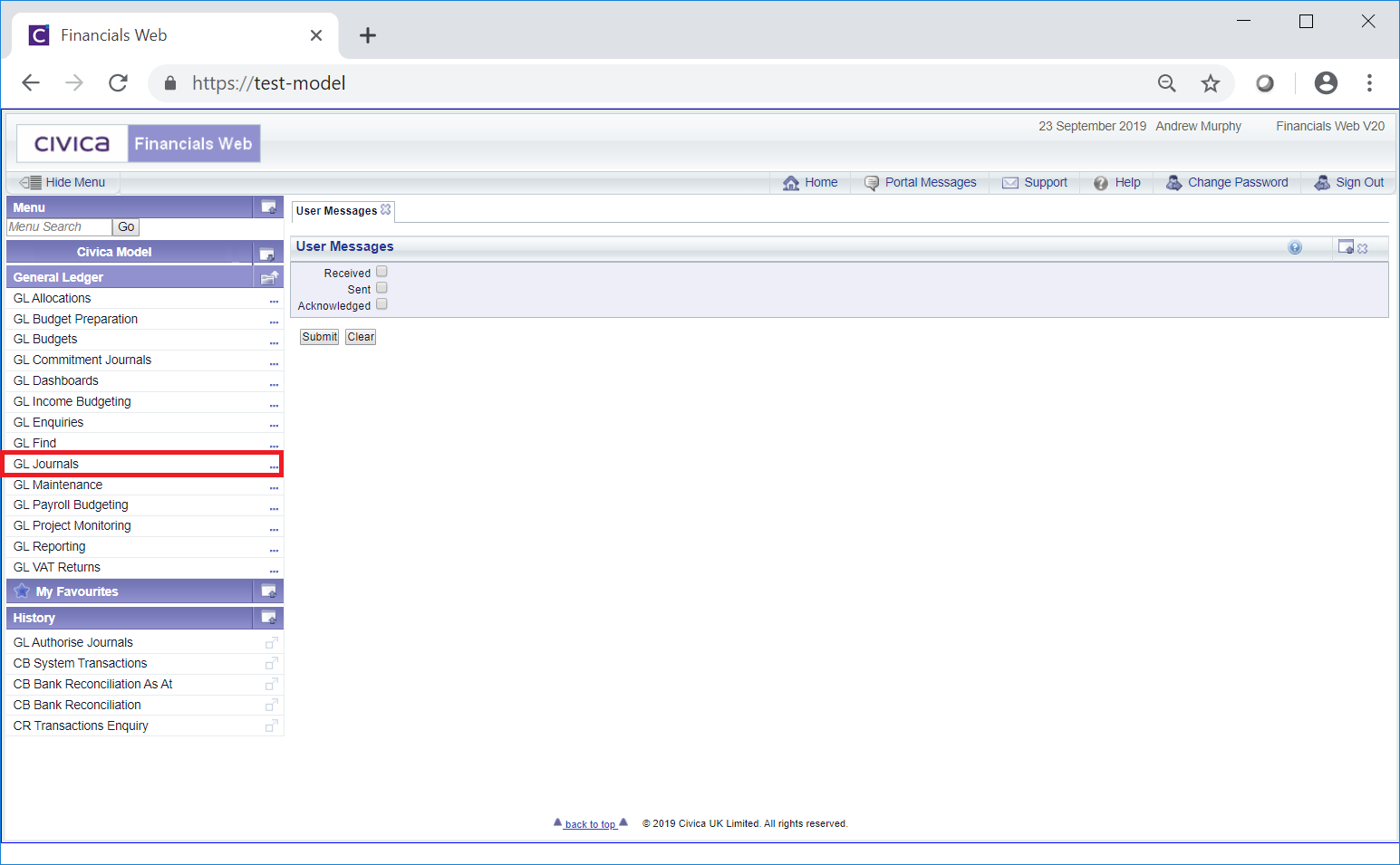Open CB Bank Reconciliation As At in new window
The image size is (1400, 865).
tap(271, 685)
